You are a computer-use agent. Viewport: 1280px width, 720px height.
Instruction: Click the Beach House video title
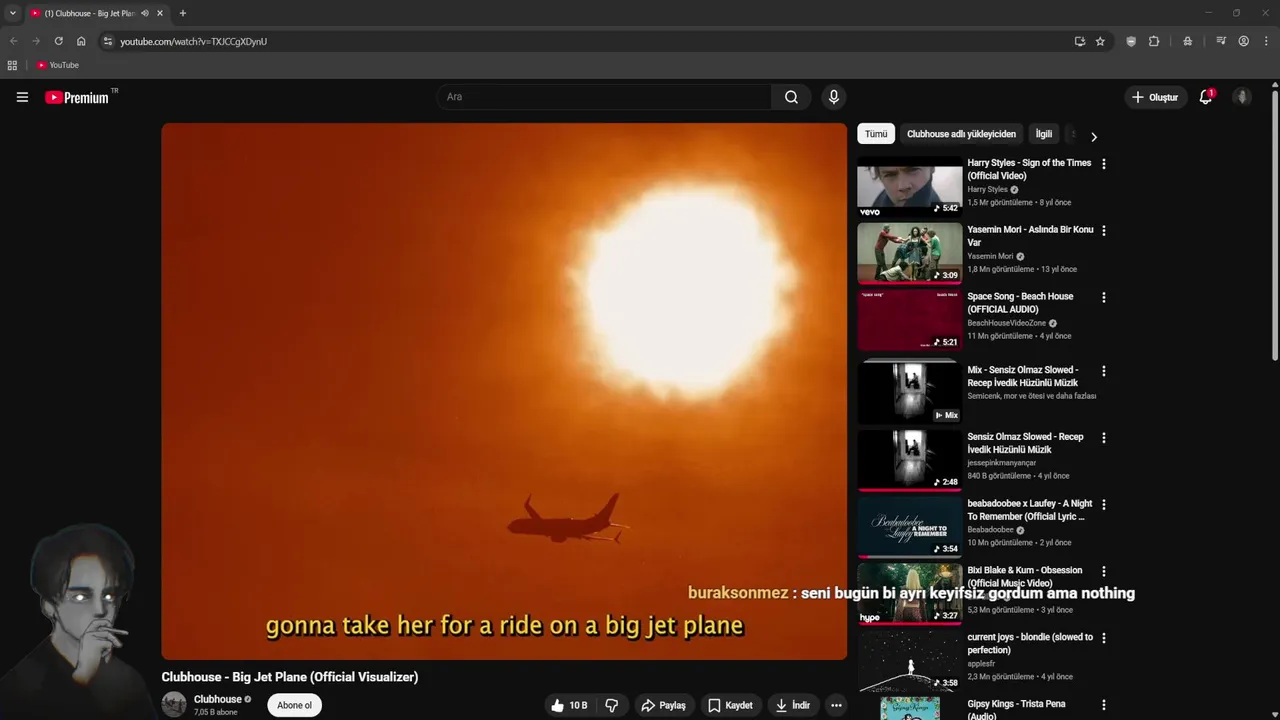[x=1020, y=303]
